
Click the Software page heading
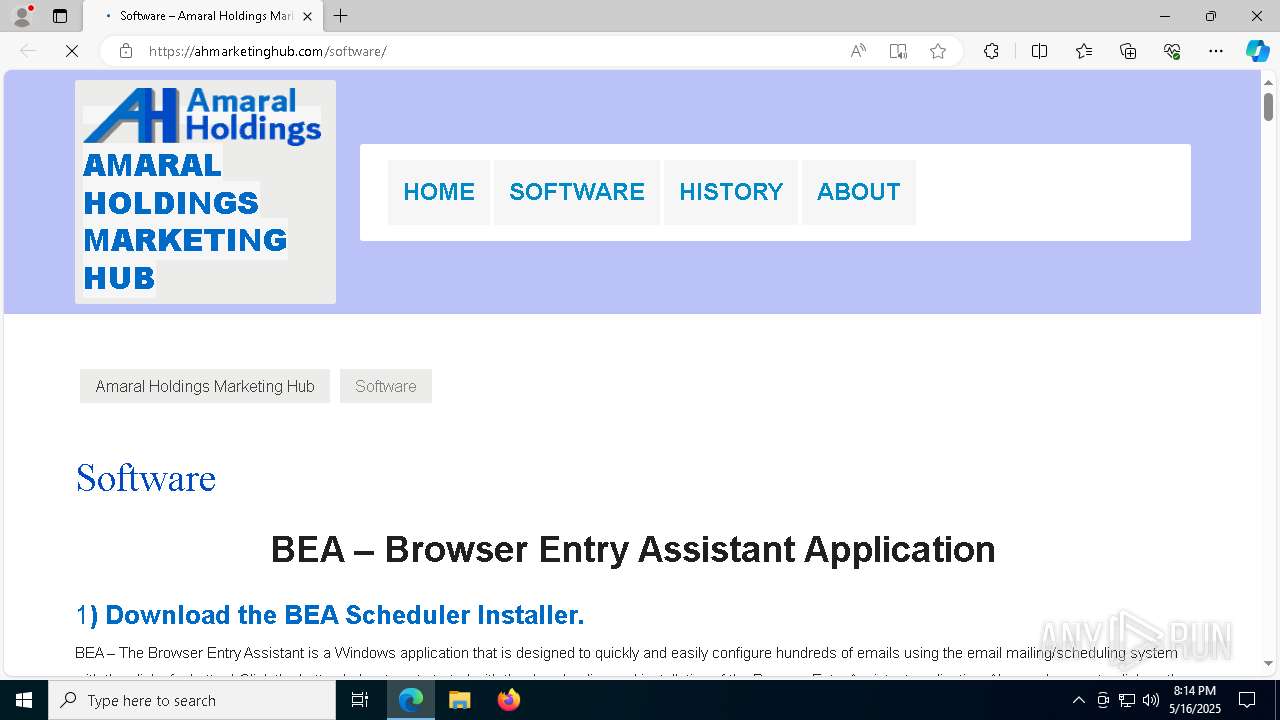[x=146, y=478]
